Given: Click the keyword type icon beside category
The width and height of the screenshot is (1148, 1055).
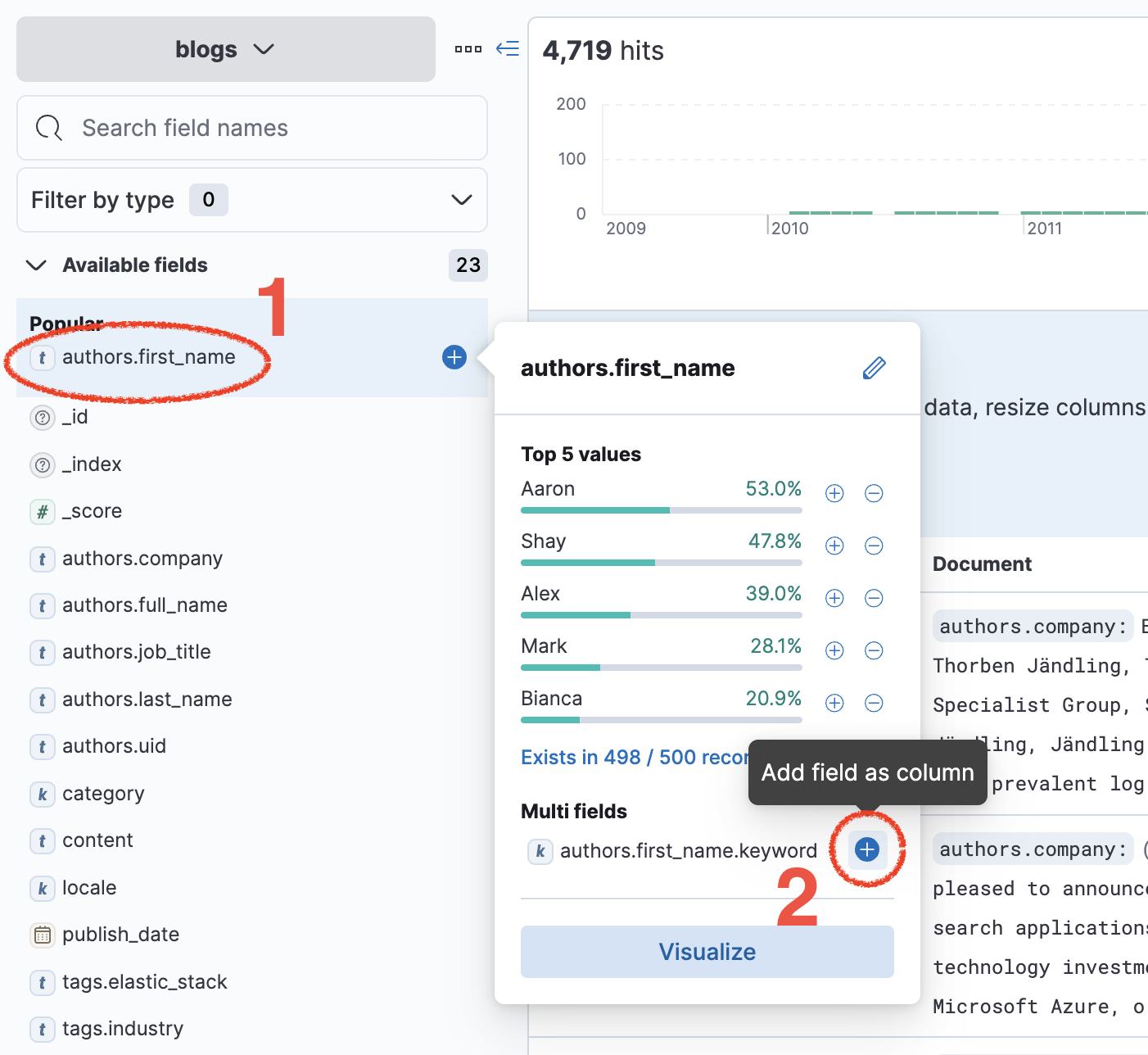Looking at the screenshot, I should point(43,795).
